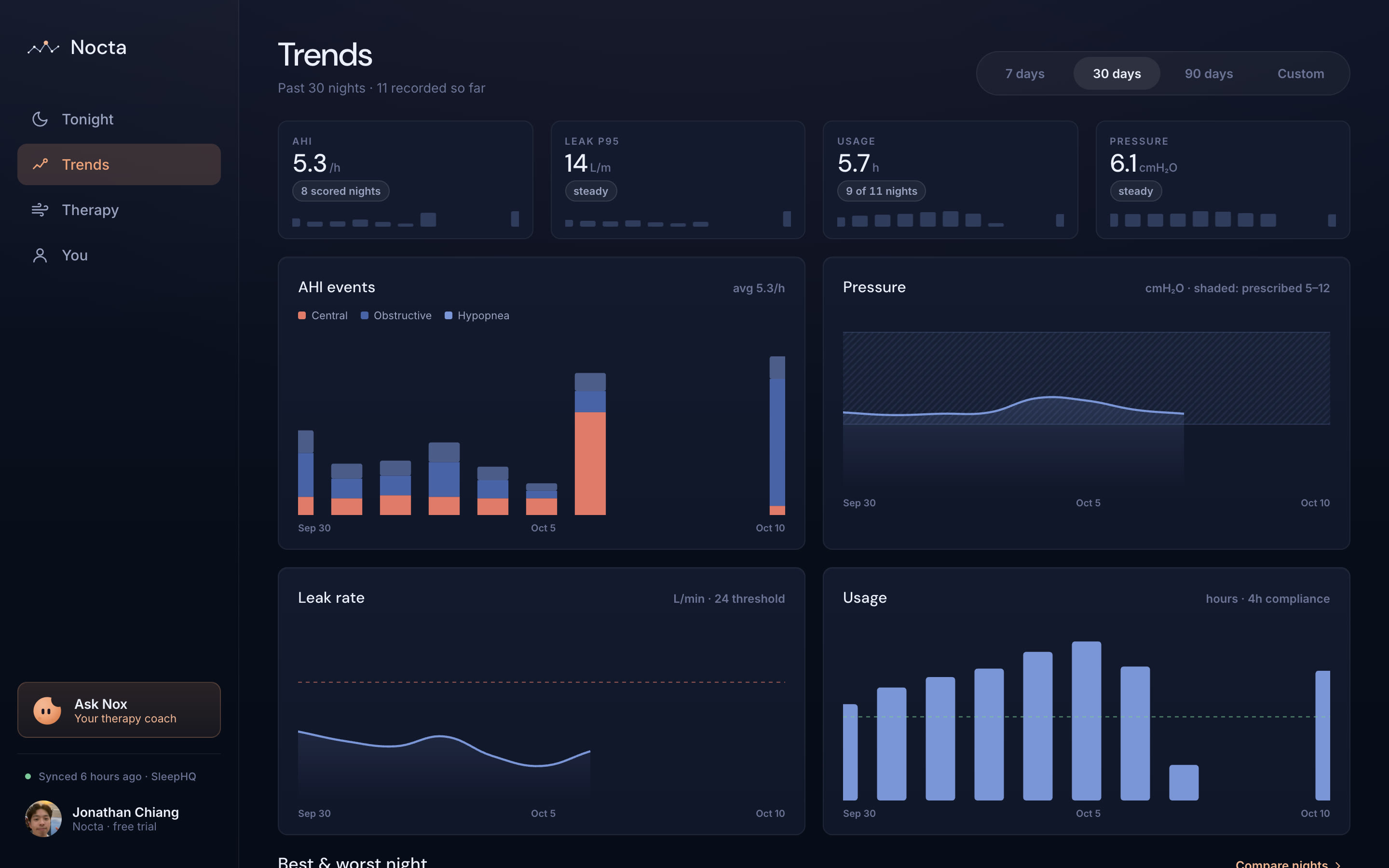Open the Therapy section
Image resolution: width=1389 pixels, height=868 pixels.
coord(119,210)
